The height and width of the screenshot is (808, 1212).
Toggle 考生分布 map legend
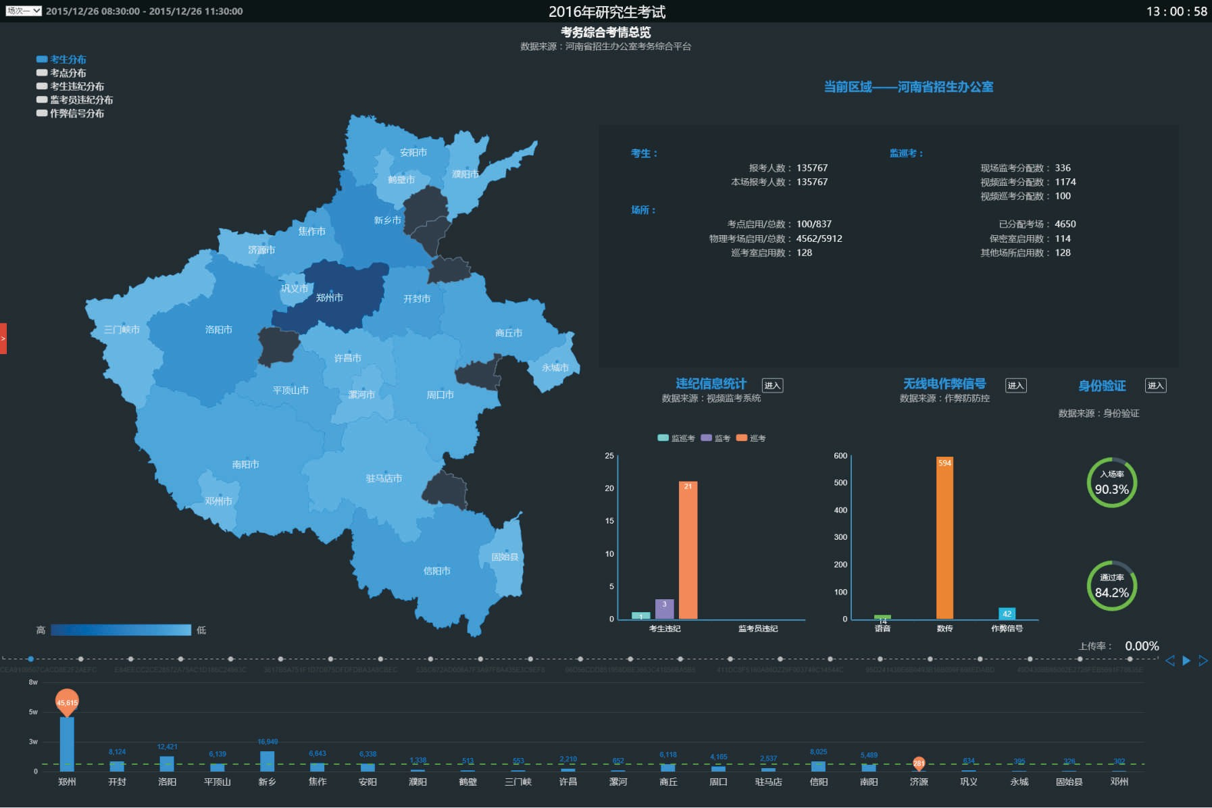pos(60,60)
